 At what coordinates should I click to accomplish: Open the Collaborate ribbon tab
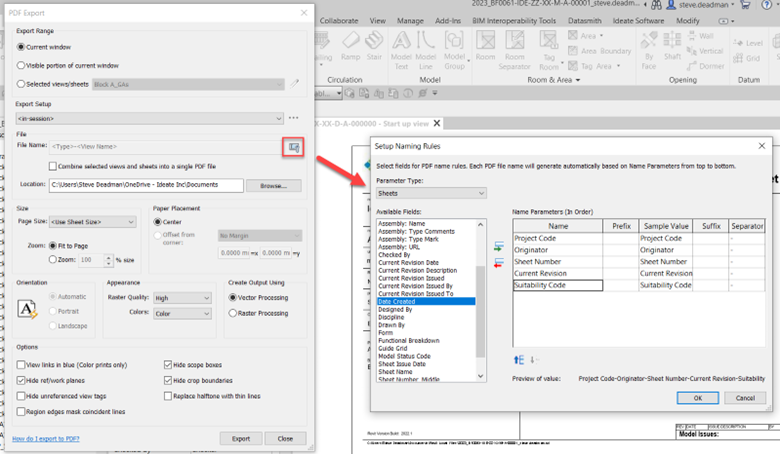pyautogui.click(x=339, y=20)
